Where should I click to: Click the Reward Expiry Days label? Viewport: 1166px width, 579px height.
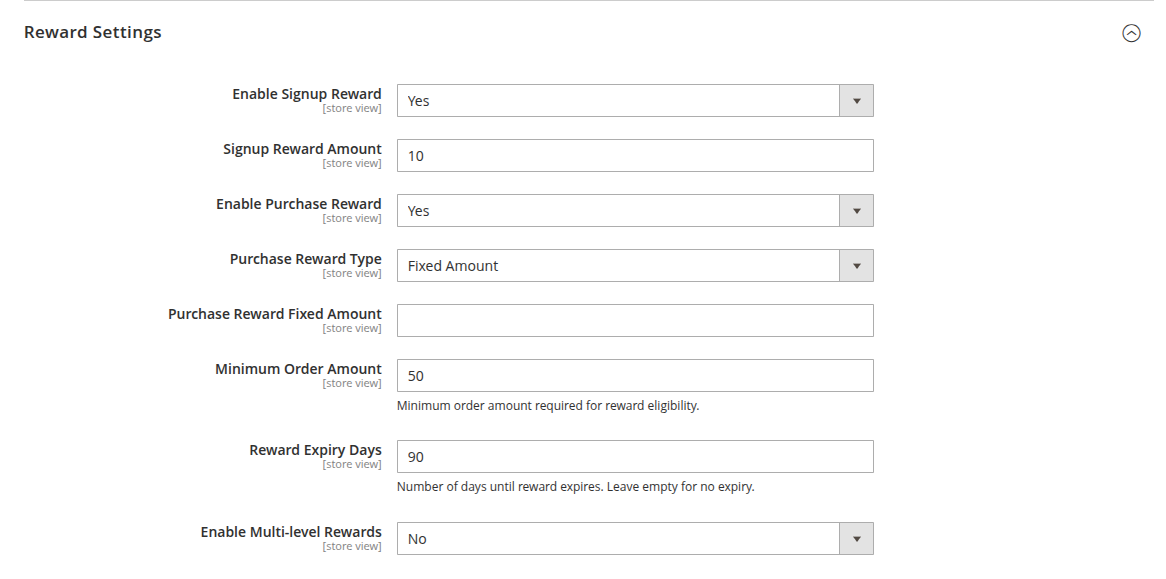pyautogui.click(x=315, y=450)
